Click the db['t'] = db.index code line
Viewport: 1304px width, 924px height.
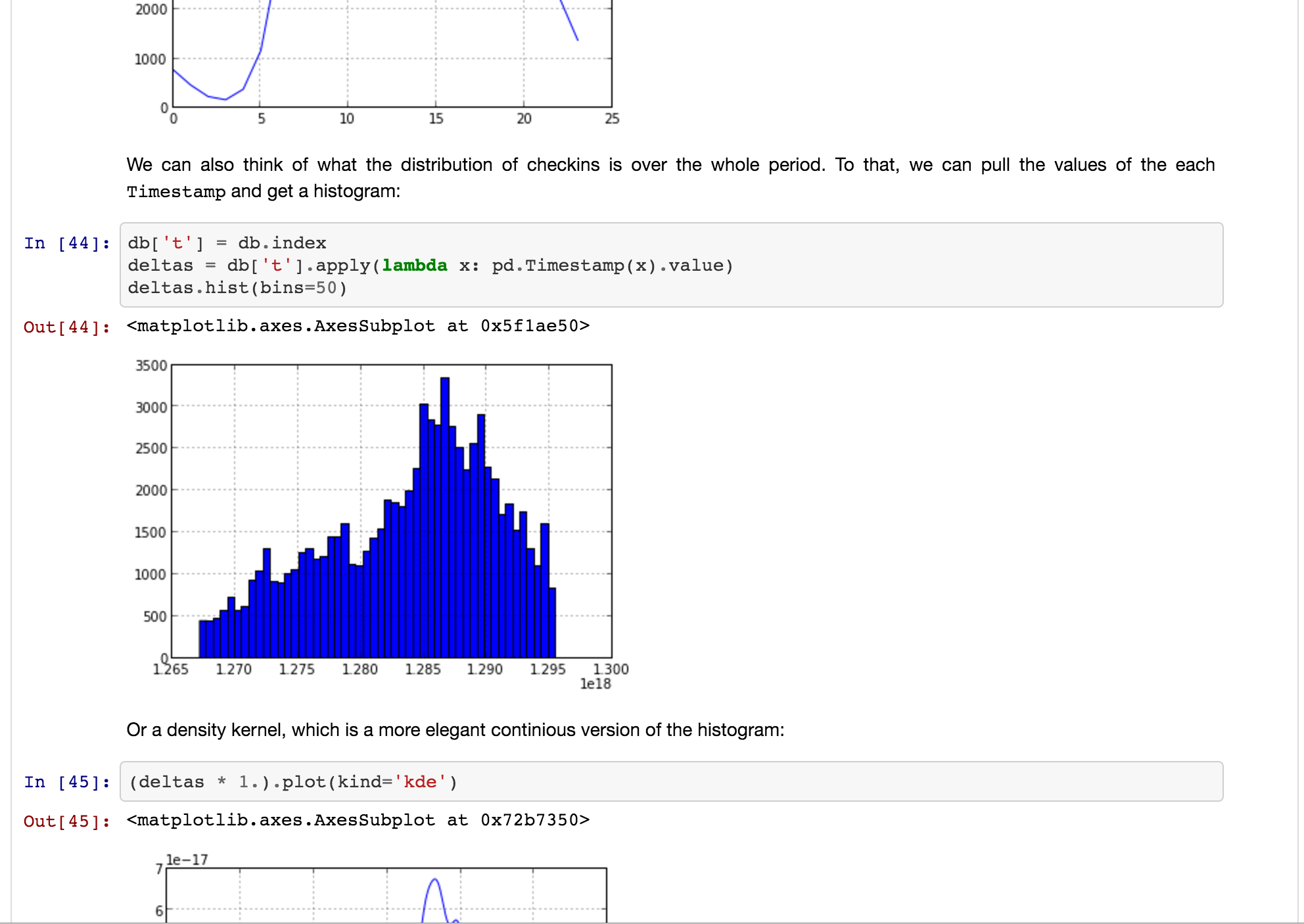click(x=227, y=243)
